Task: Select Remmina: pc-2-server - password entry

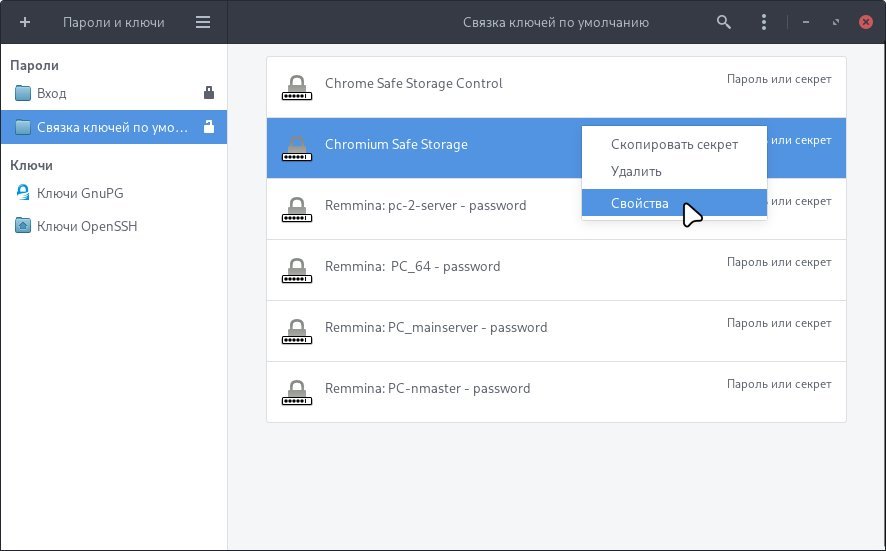Action: tap(425, 206)
